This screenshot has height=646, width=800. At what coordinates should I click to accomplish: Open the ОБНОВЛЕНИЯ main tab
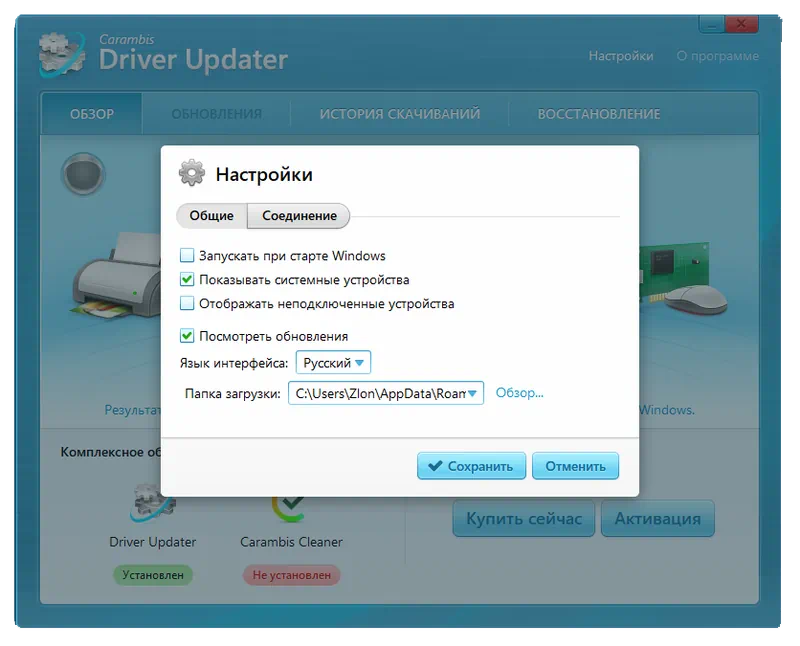click(216, 114)
